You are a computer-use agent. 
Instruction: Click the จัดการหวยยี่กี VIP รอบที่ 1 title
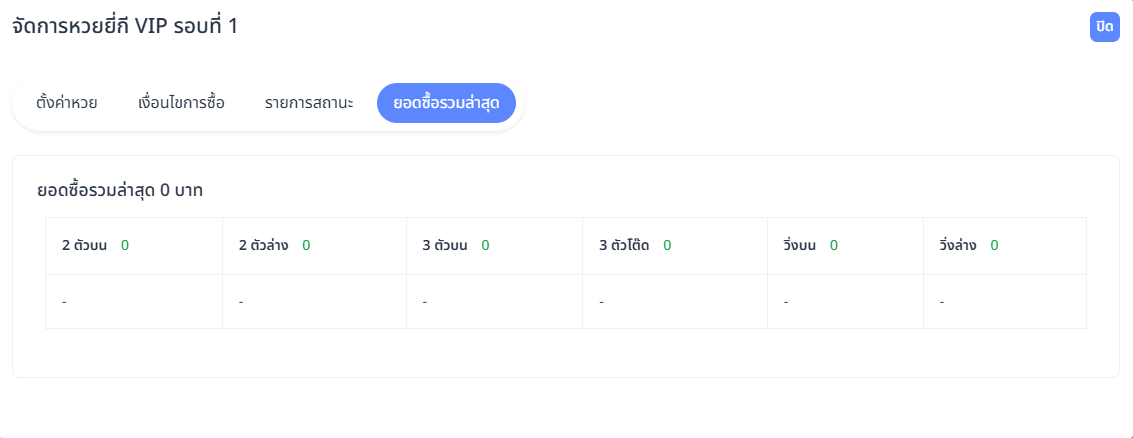(x=125, y=27)
